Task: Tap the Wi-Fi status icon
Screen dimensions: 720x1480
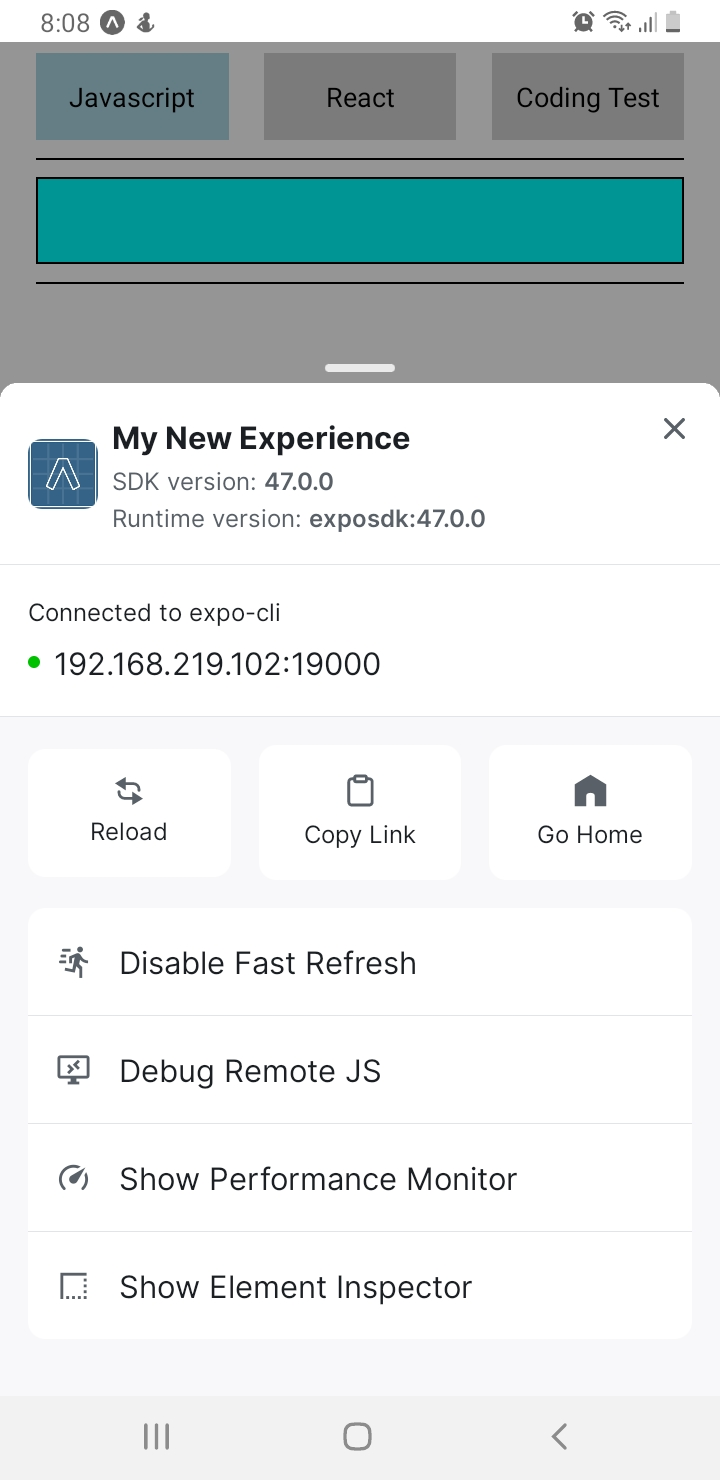Action: click(x=616, y=22)
